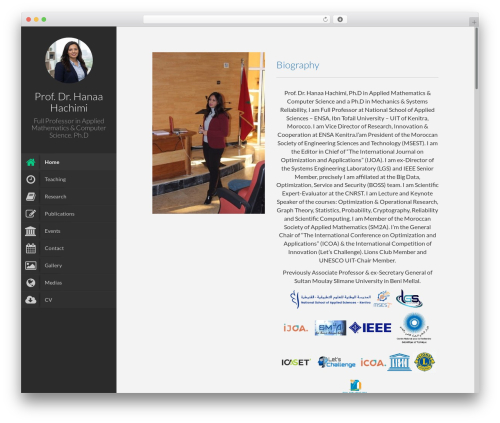Click the Biography heading
The height and width of the screenshot is (423, 500).
click(298, 65)
